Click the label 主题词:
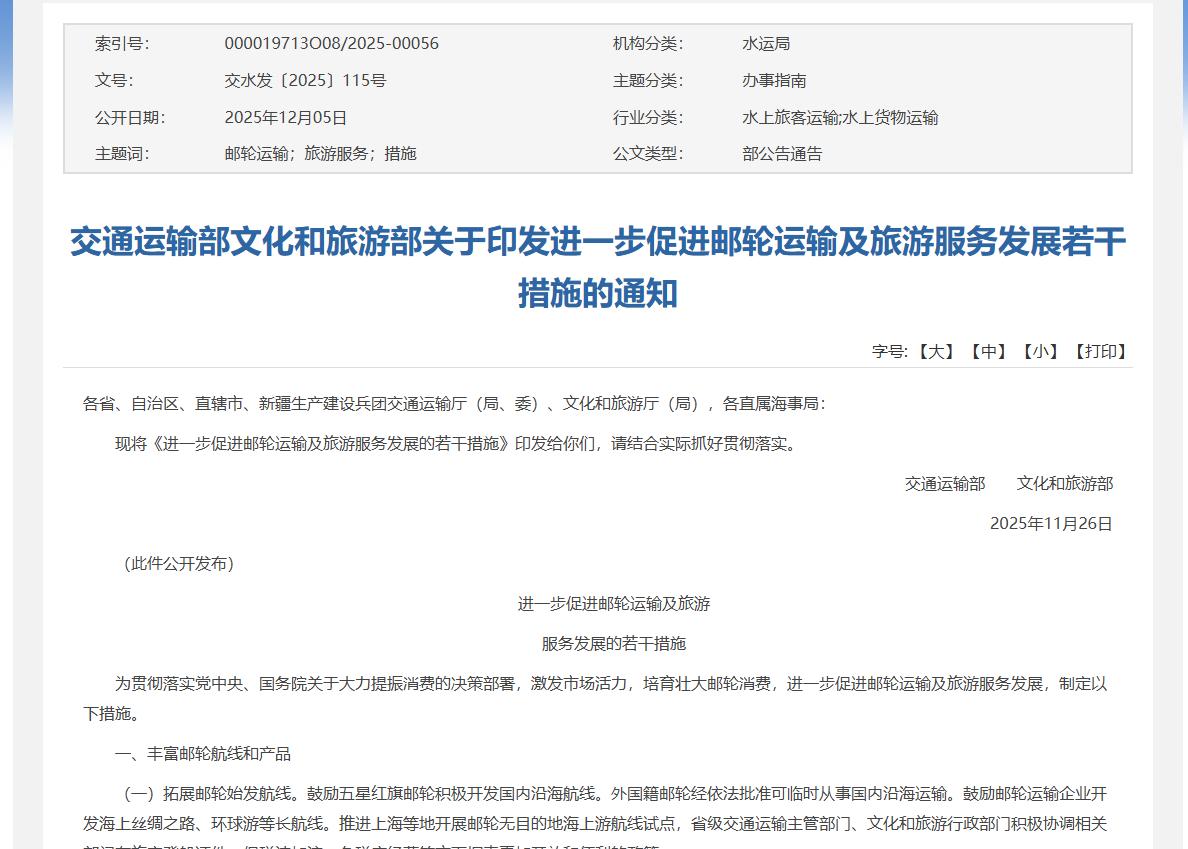Screen dimensions: 1188x849 coord(122,154)
